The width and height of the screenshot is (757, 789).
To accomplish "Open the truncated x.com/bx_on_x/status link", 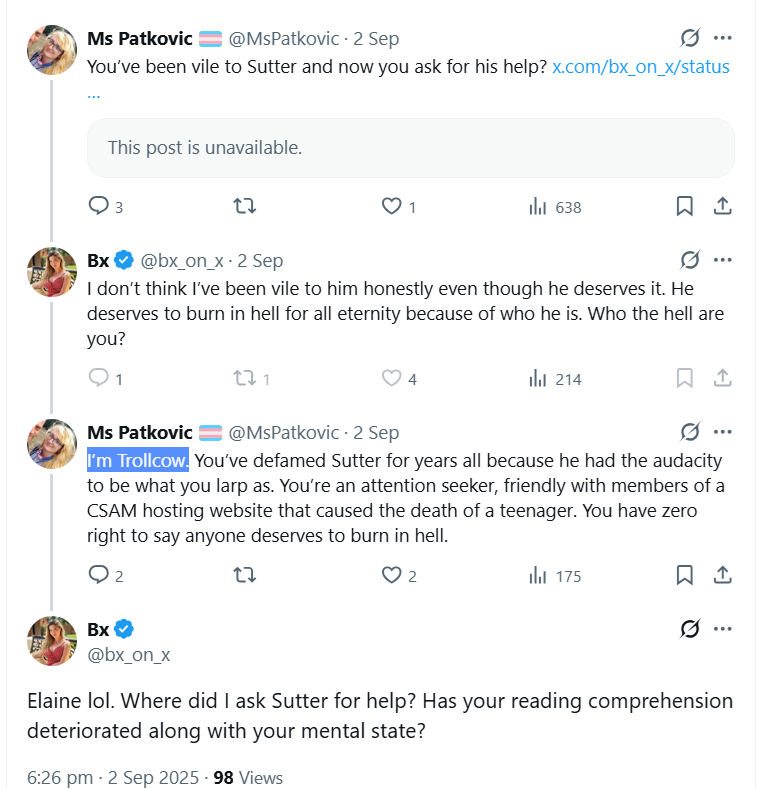I will pyautogui.click(x=641, y=67).
